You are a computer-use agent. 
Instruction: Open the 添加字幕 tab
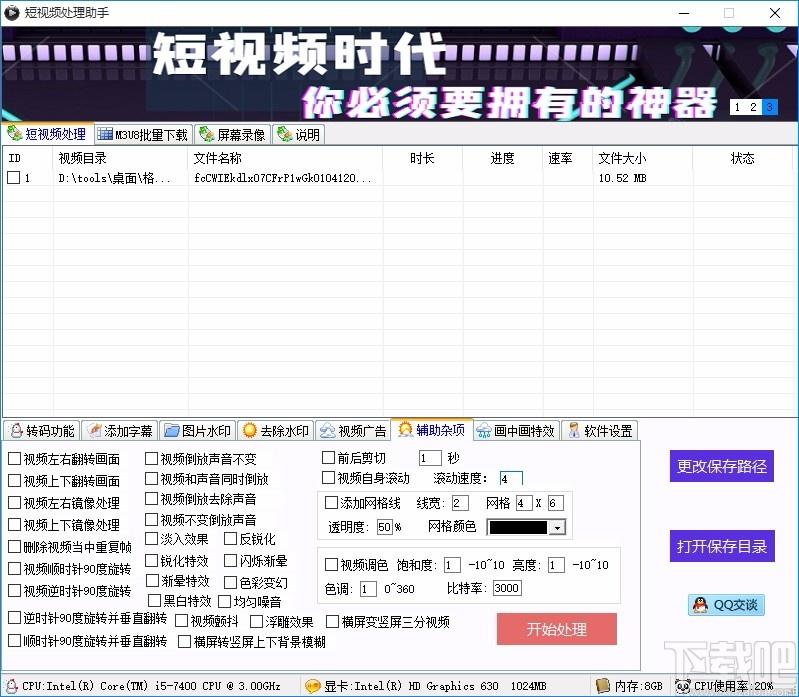click(120, 431)
